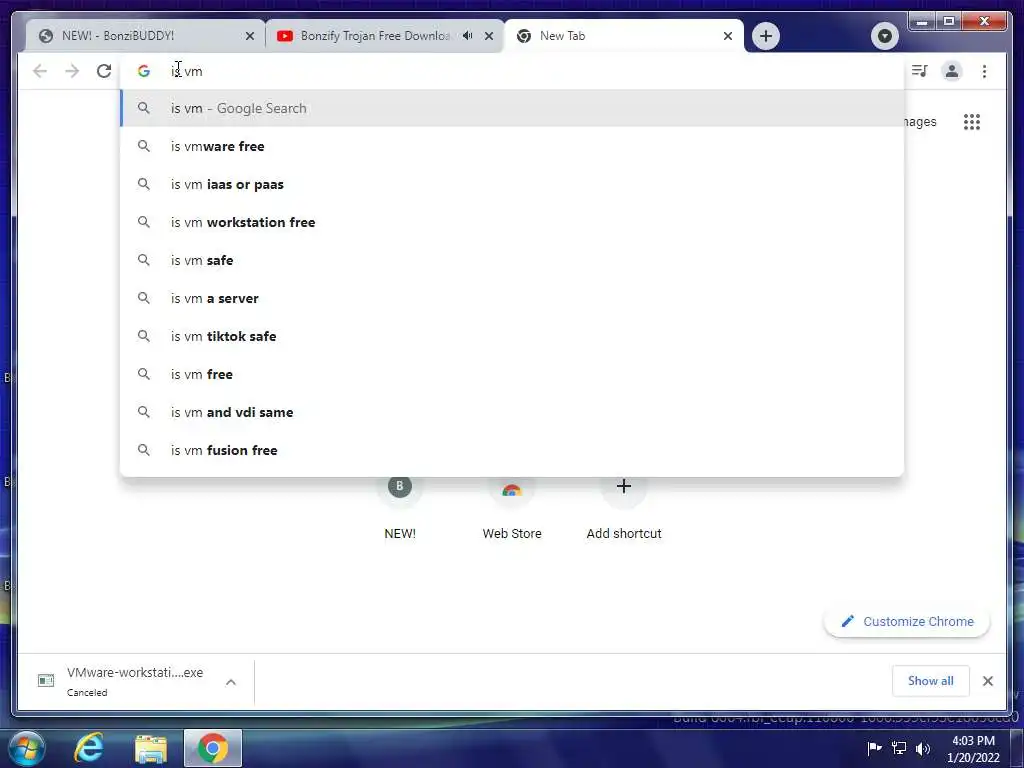
Task: Open the Web Store shortcut
Action: [512, 508]
